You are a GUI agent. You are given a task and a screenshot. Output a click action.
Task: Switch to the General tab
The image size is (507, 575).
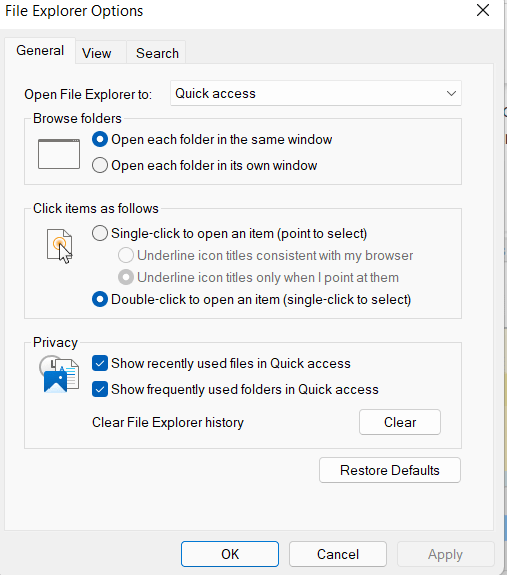click(x=40, y=51)
